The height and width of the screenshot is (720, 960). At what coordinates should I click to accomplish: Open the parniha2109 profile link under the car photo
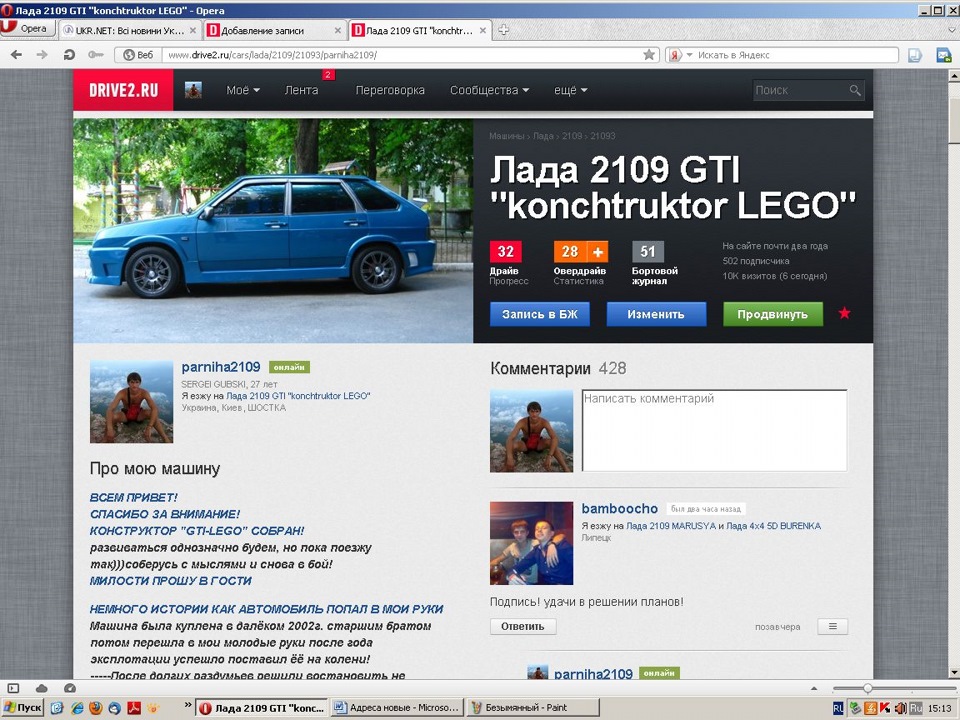(220, 367)
